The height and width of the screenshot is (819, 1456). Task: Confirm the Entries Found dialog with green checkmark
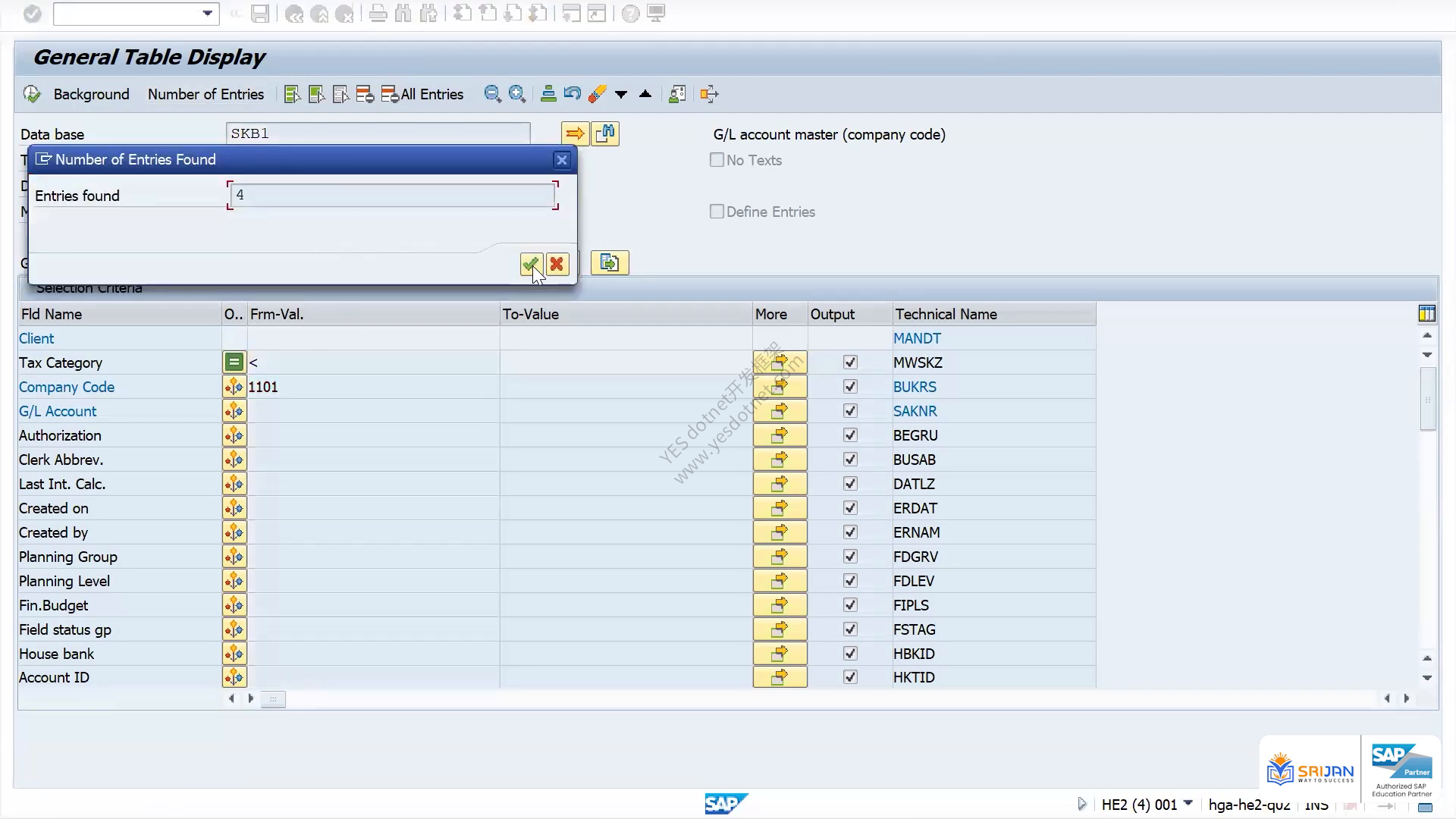tap(531, 264)
